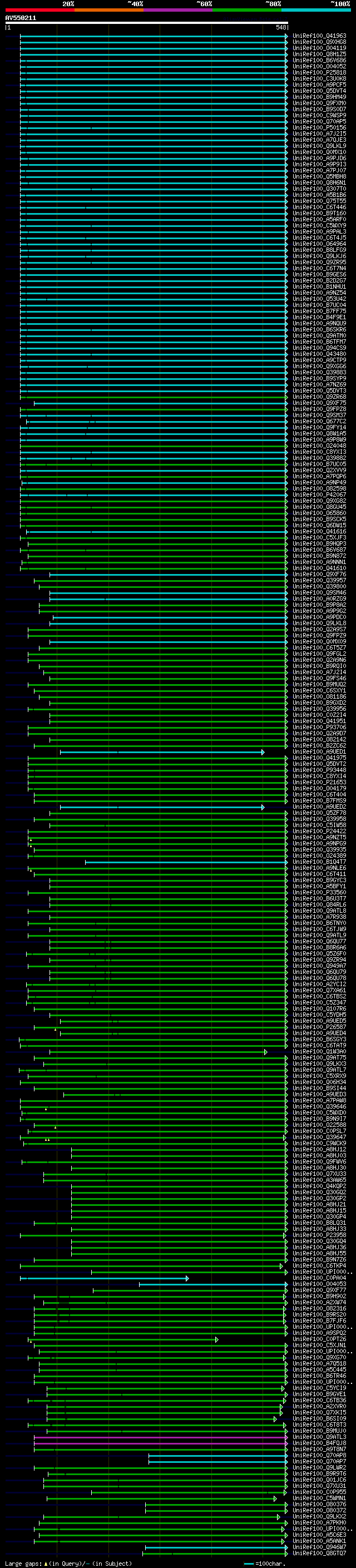This screenshot has height=1568, width=356.
Task: Click the UniRef100_Q9ATL3 label
Action: (x=319, y=1437)
